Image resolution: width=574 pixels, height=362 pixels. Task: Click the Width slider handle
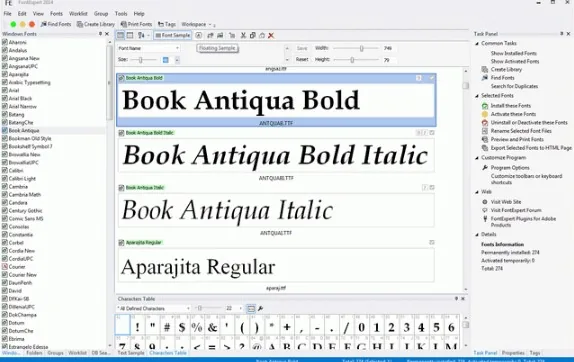[362, 48]
